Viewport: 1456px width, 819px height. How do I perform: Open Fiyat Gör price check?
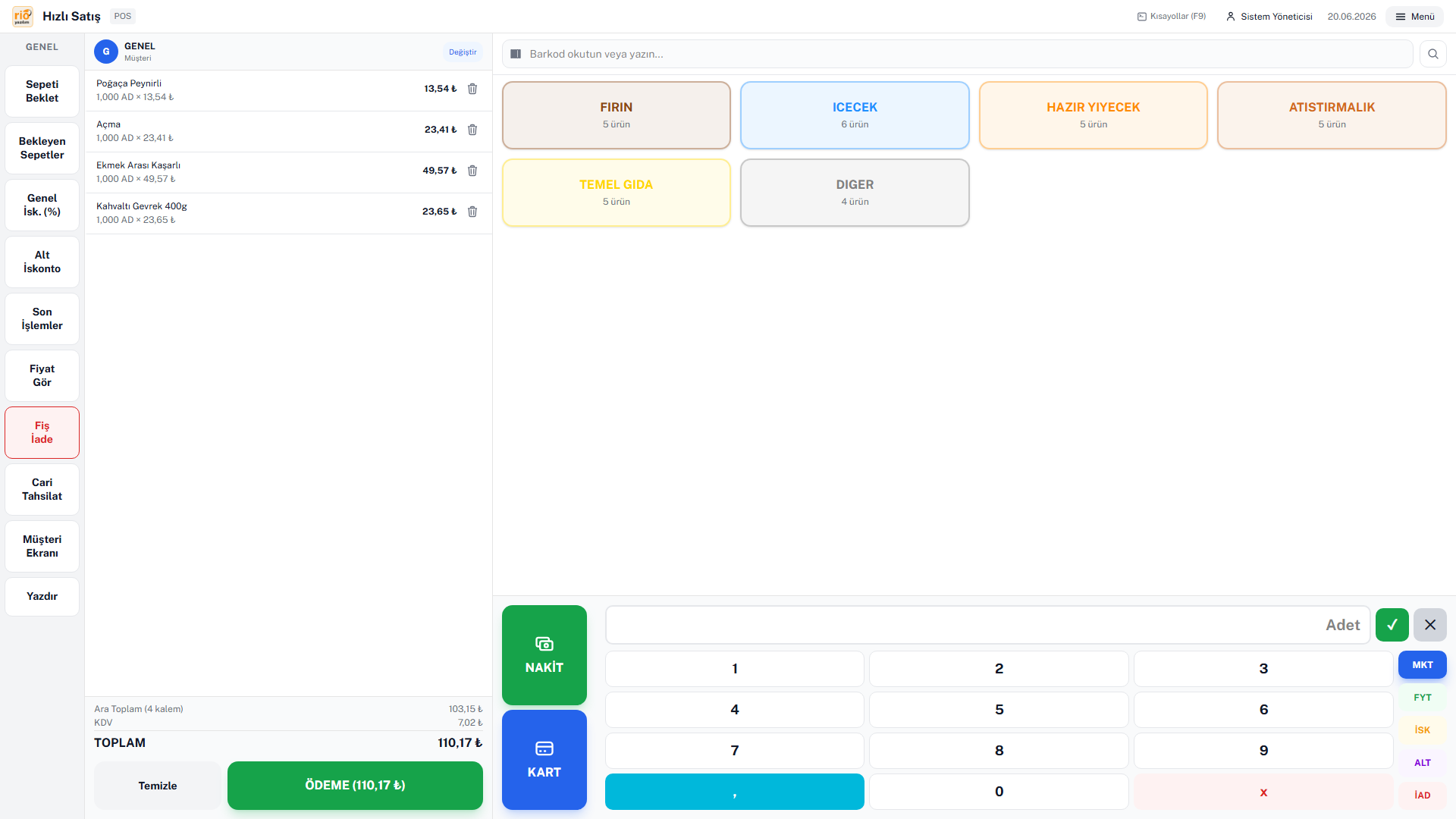(x=42, y=375)
